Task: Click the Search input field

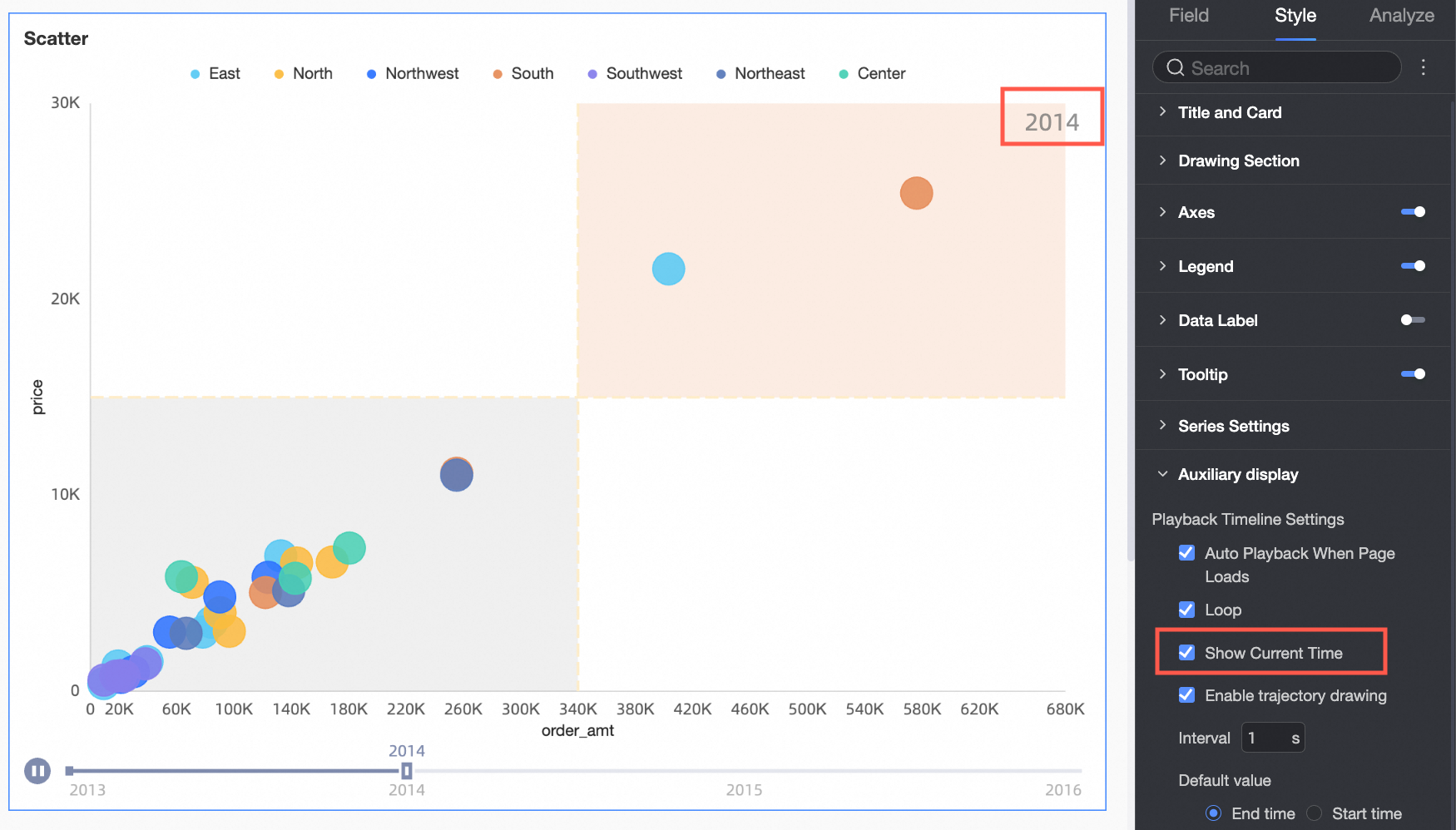Action: tap(1277, 67)
